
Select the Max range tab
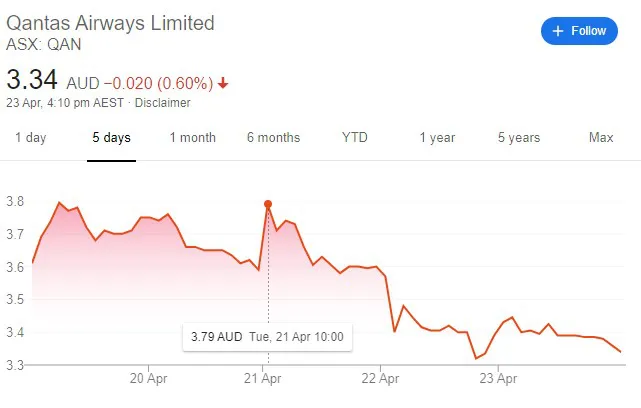tap(601, 138)
